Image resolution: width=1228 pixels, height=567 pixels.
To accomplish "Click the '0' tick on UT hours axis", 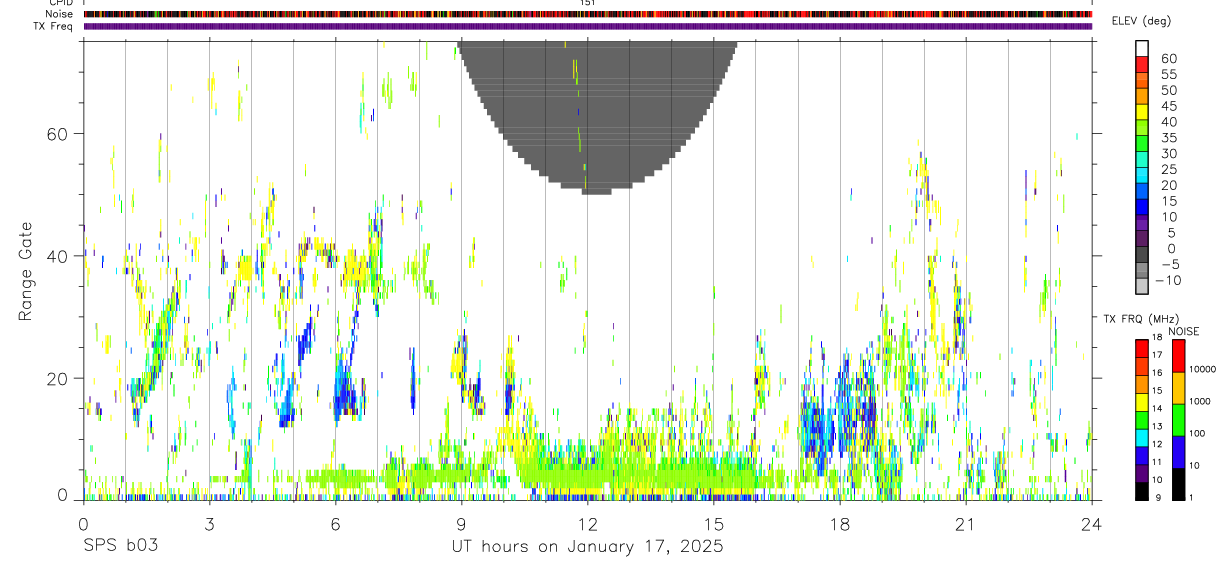I will [x=83, y=524].
